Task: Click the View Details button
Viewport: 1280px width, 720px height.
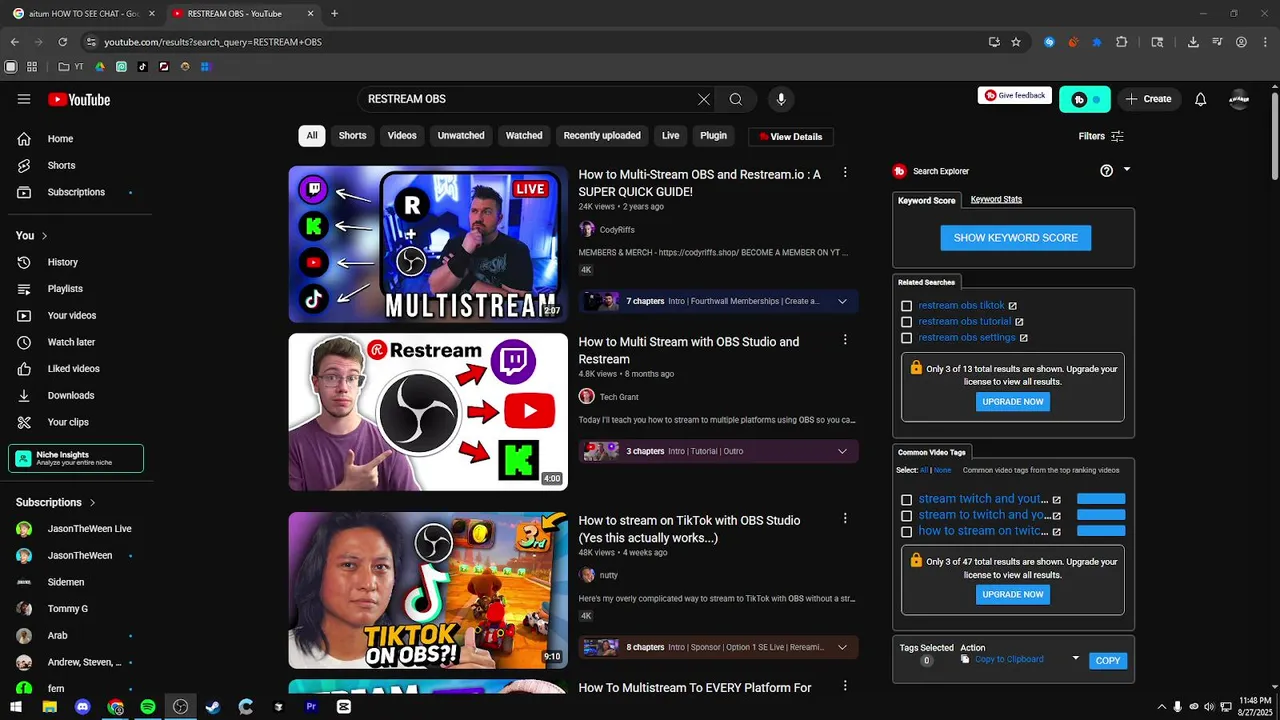Action: coord(791,137)
